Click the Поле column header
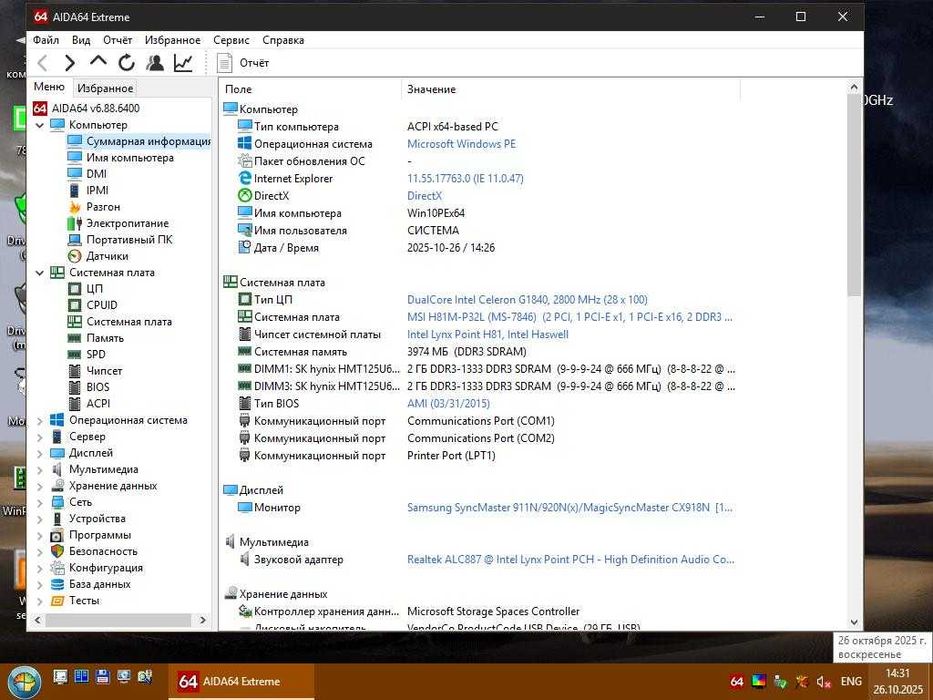This screenshot has width=933, height=700. tap(310, 89)
